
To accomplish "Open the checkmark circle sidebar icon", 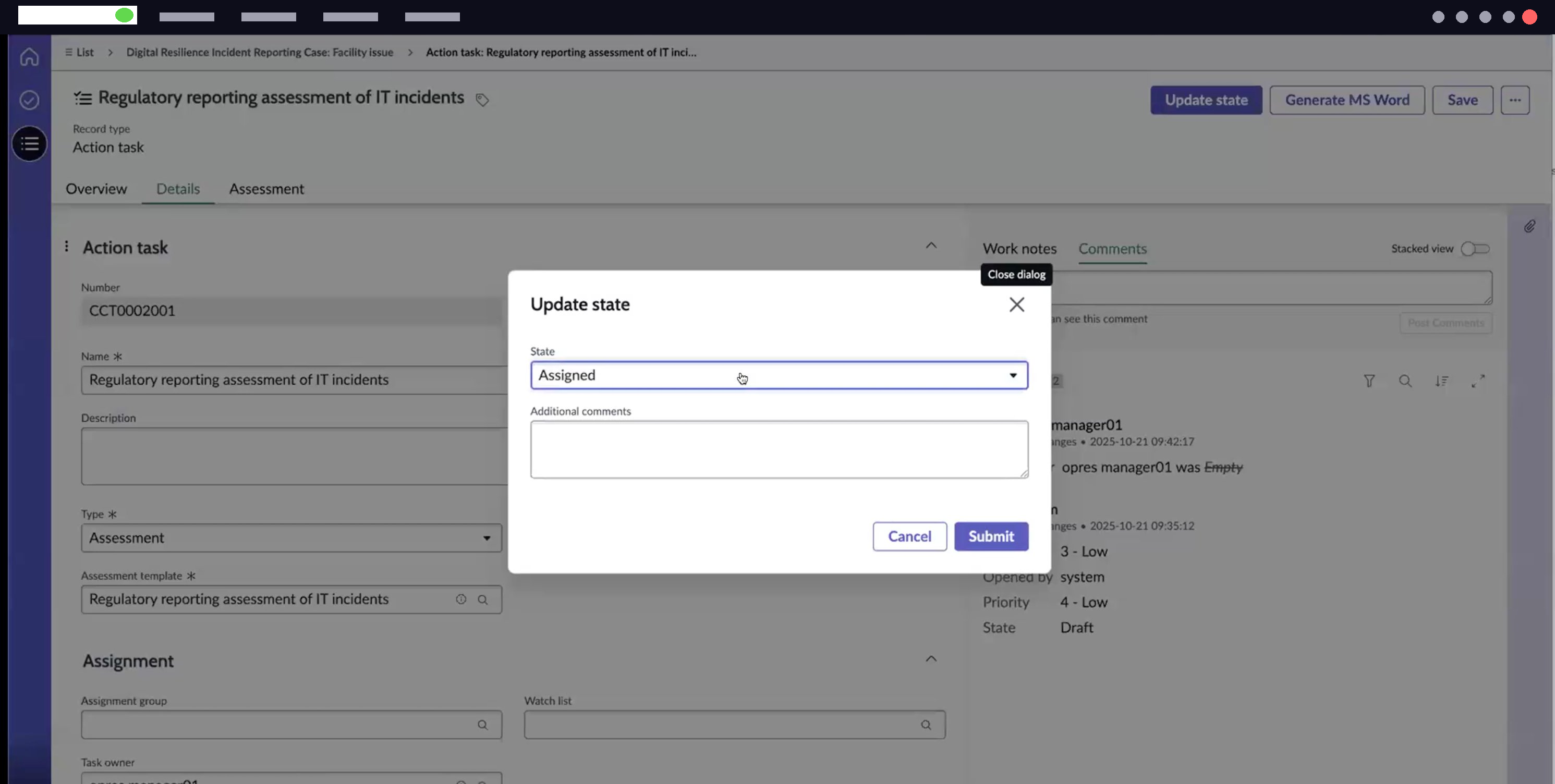I will (x=29, y=100).
